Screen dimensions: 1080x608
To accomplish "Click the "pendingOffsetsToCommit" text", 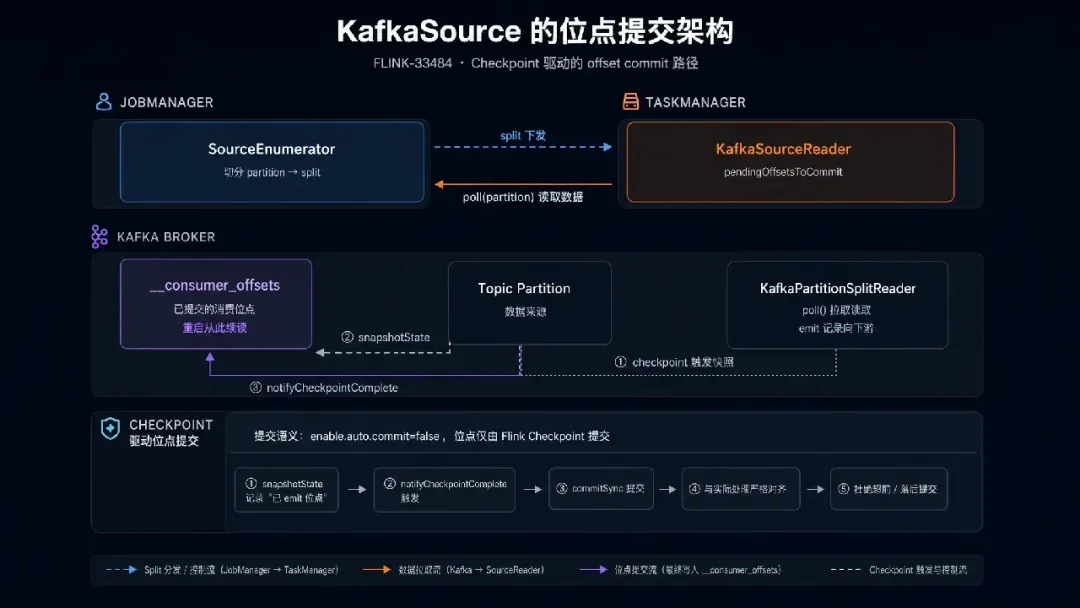I will point(783,172).
